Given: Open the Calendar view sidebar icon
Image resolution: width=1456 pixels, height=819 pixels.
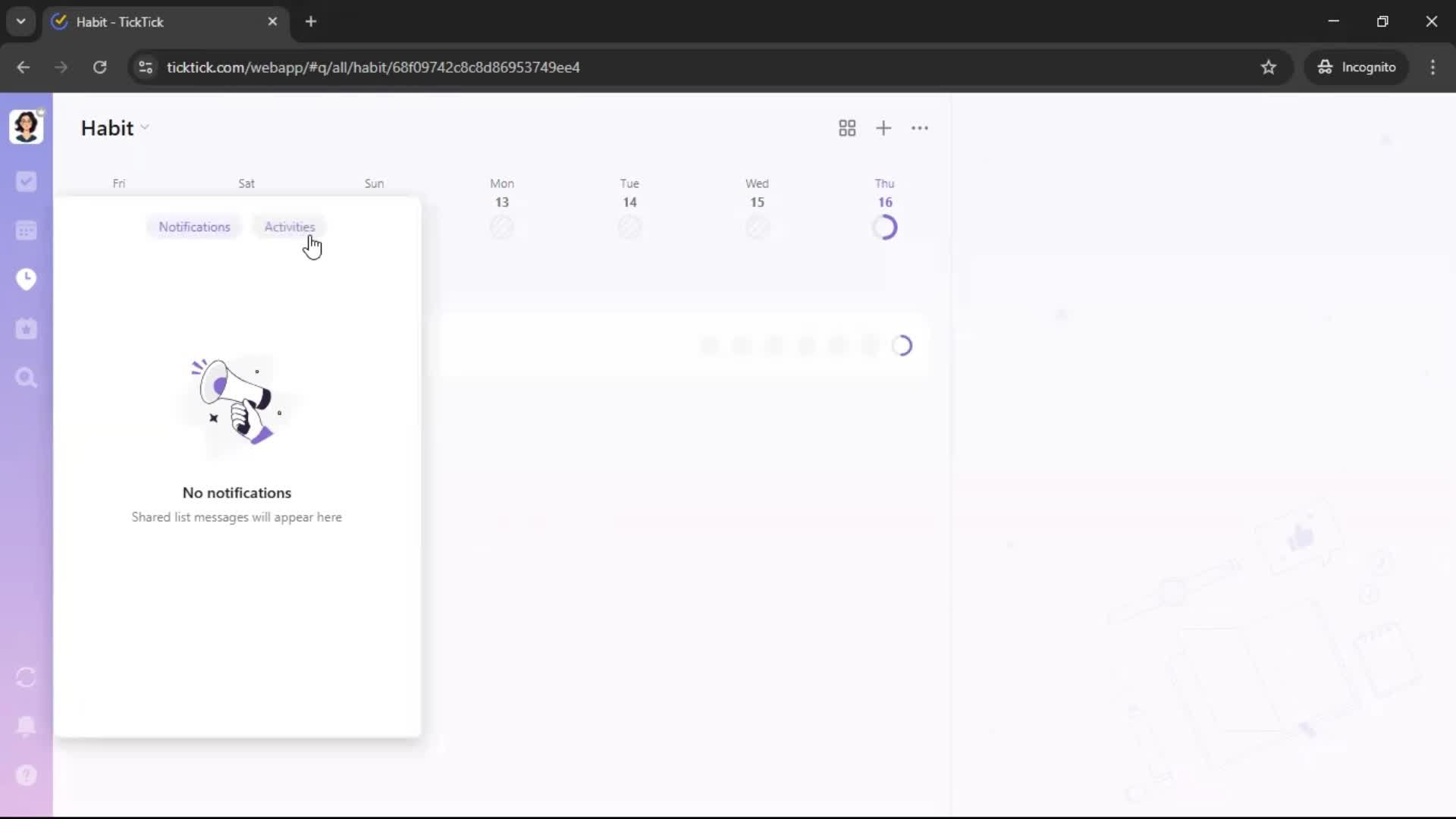Looking at the screenshot, I should click(26, 231).
